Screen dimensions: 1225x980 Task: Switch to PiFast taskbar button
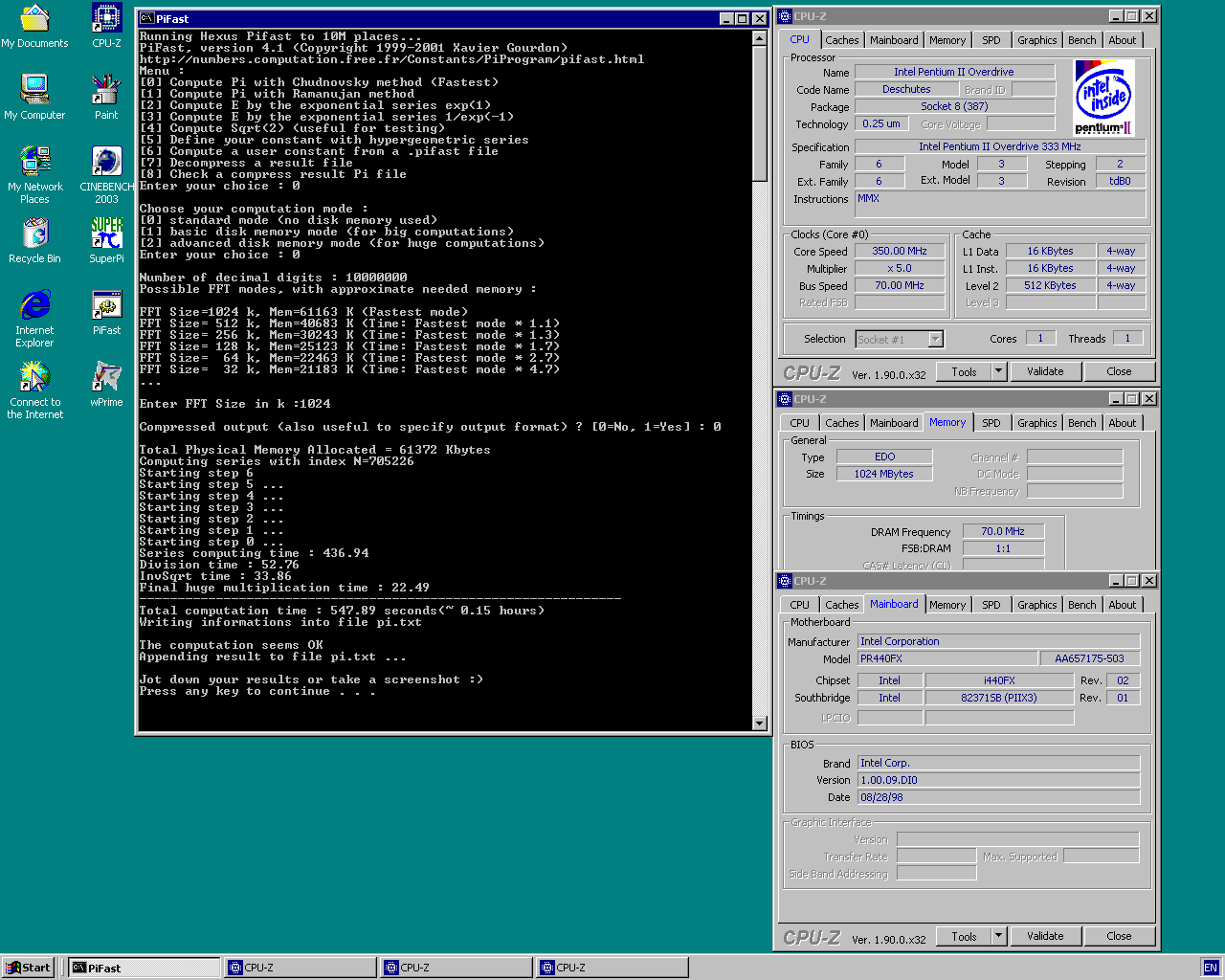click(x=144, y=968)
